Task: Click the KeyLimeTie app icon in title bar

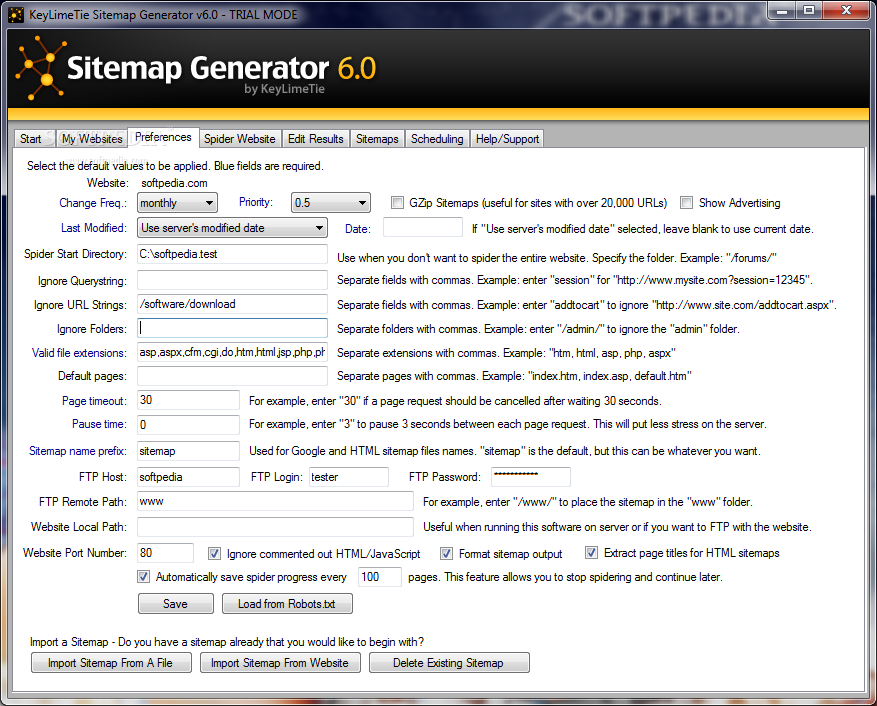Action: [x=16, y=15]
